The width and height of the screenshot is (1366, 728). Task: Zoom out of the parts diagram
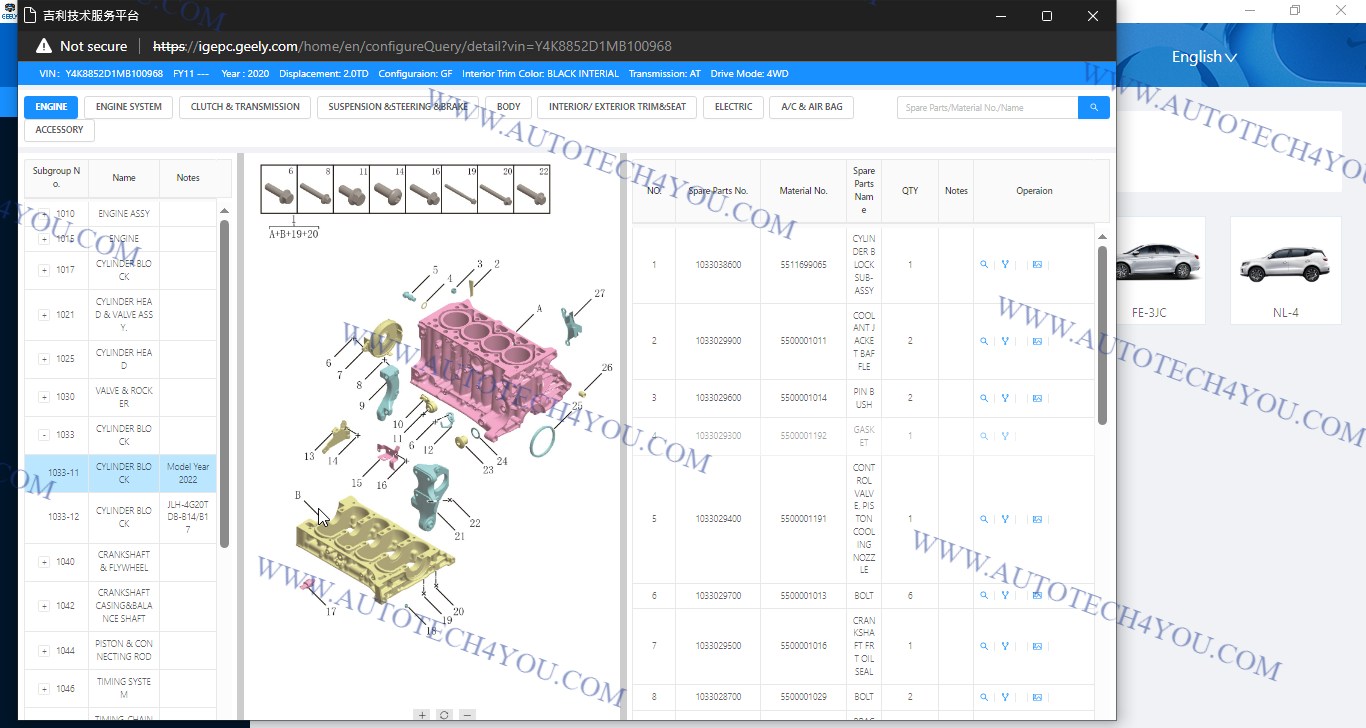[467, 715]
